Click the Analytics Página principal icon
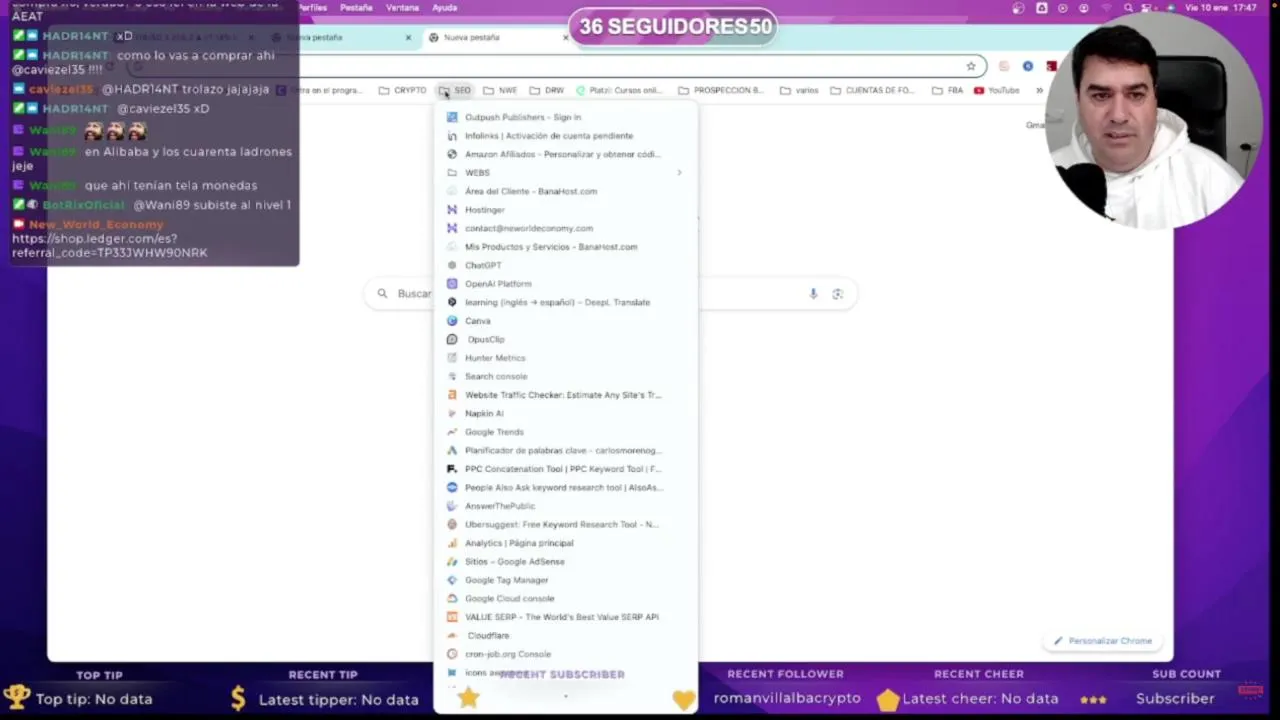Image resolution: width=1280 pixels, height=720 pixels. tap(452, 543)
